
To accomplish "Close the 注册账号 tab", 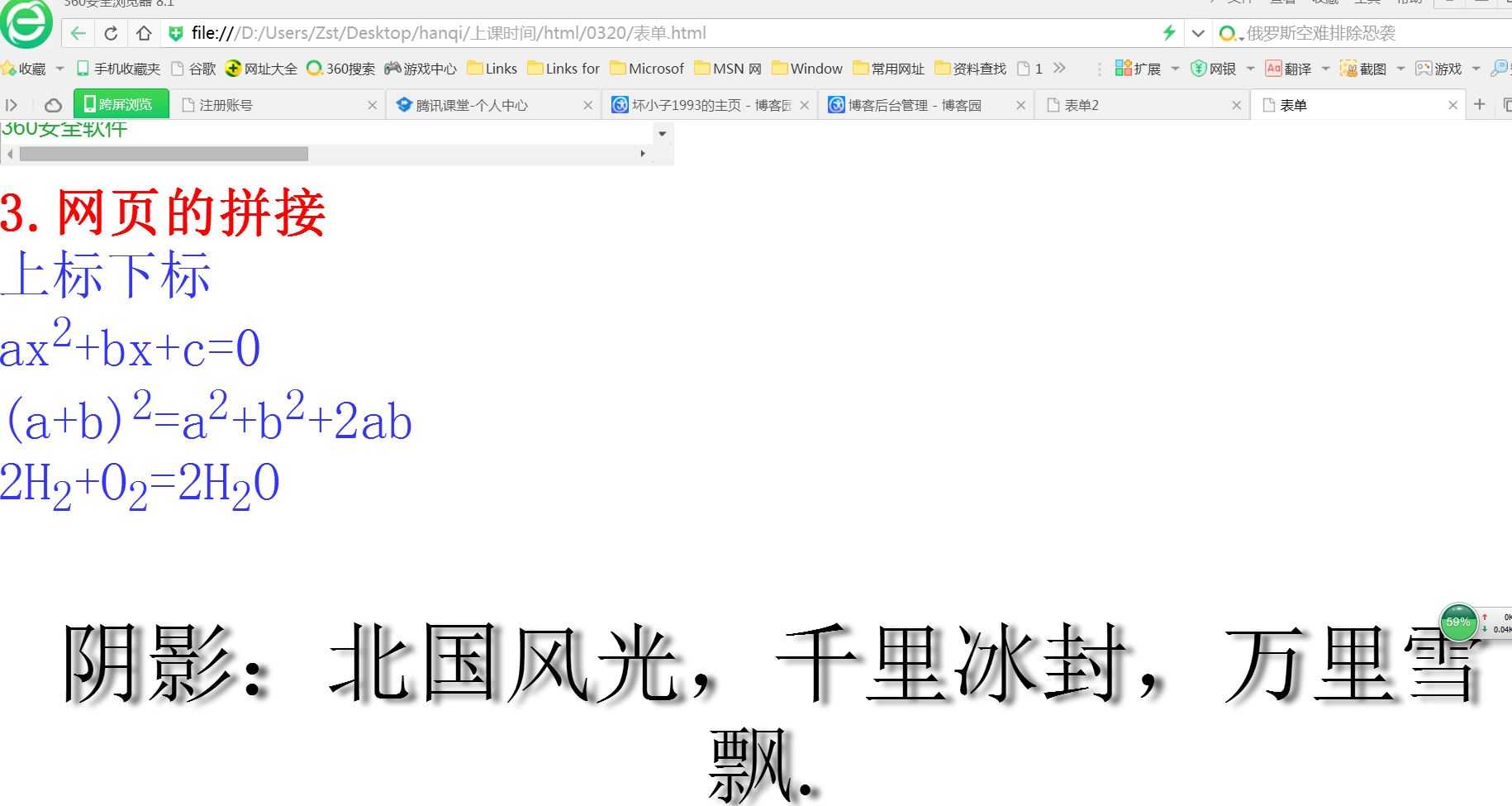I will coord(372,105).
